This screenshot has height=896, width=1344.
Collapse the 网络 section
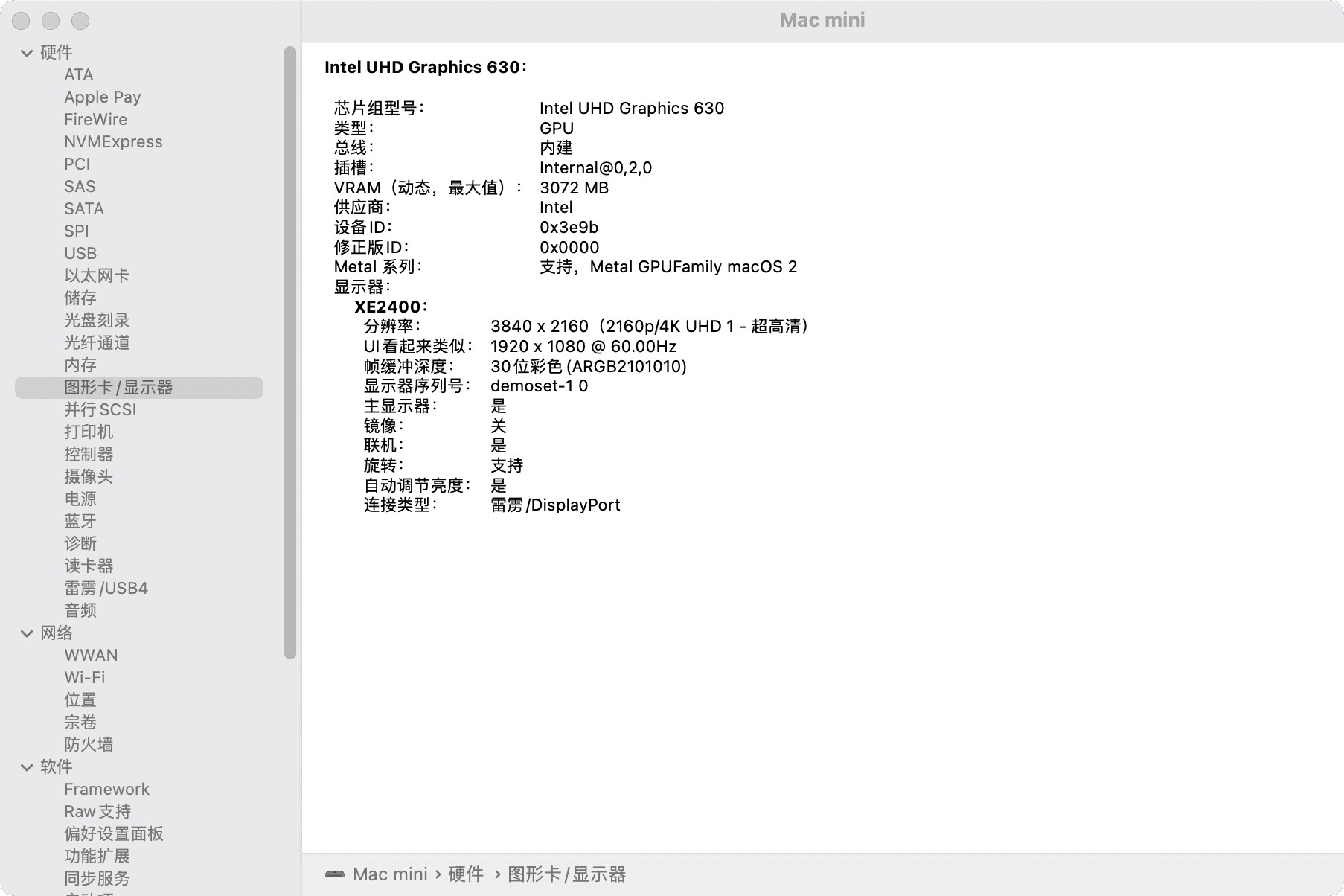coord(27,633)
